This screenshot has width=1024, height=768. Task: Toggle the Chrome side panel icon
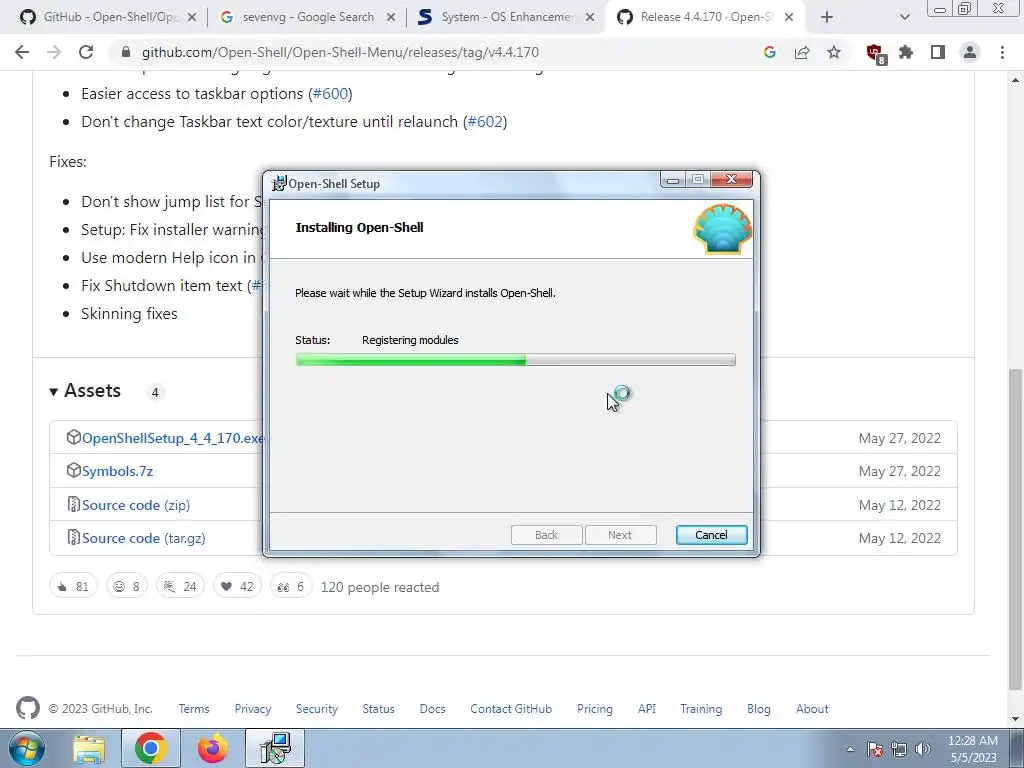(x=938, y=52)
